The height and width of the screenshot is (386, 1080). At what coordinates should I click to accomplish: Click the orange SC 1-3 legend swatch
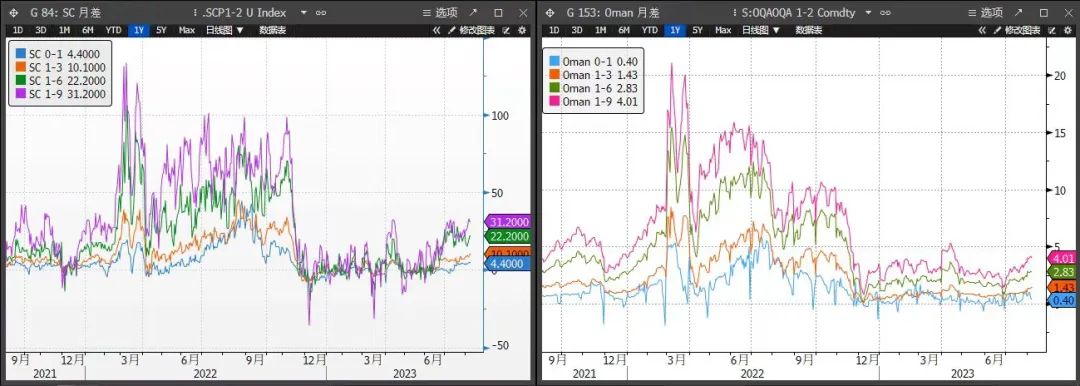20,67
